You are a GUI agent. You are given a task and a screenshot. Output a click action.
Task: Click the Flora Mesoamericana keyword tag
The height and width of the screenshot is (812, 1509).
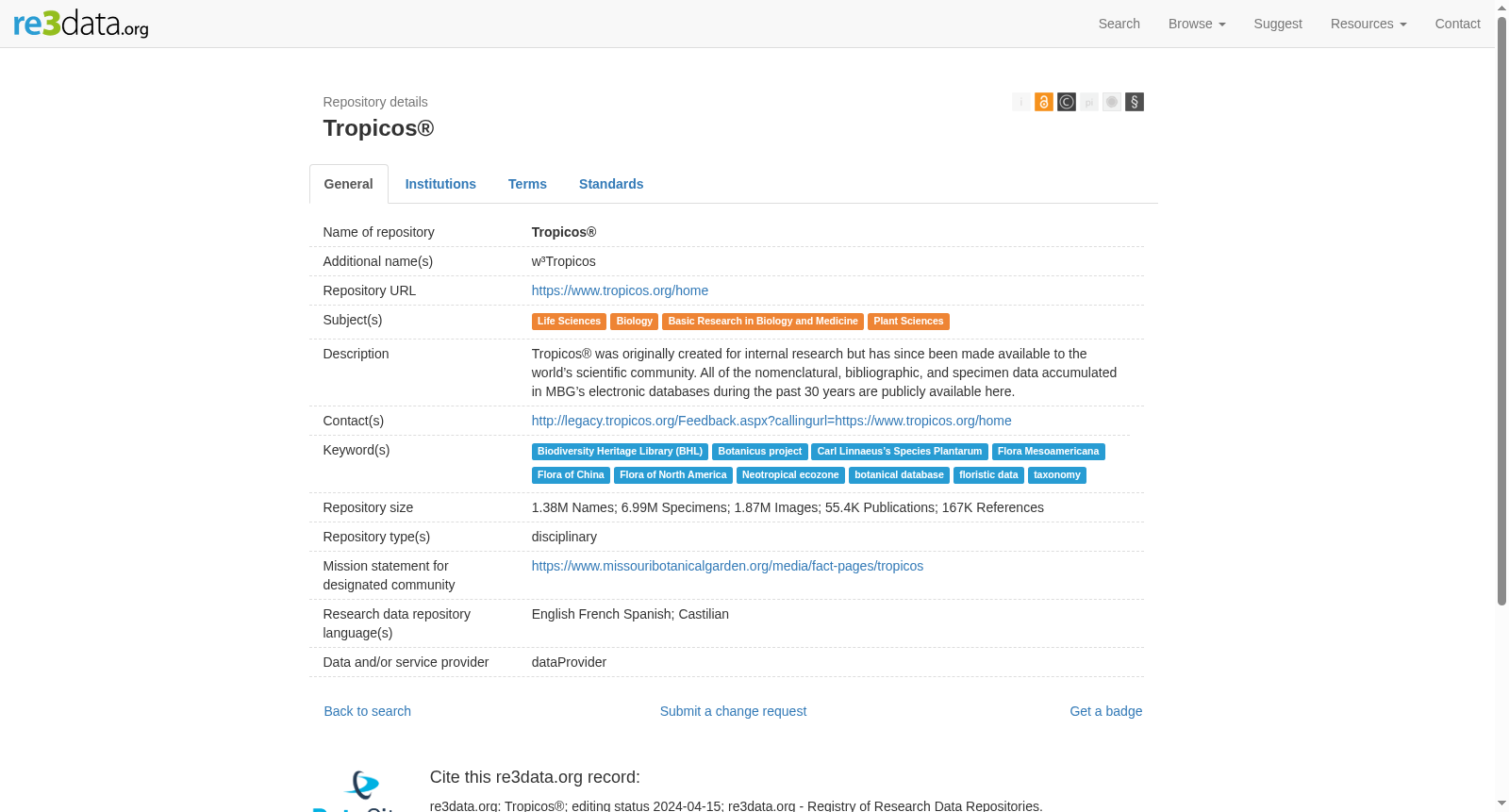(1048, 452)
